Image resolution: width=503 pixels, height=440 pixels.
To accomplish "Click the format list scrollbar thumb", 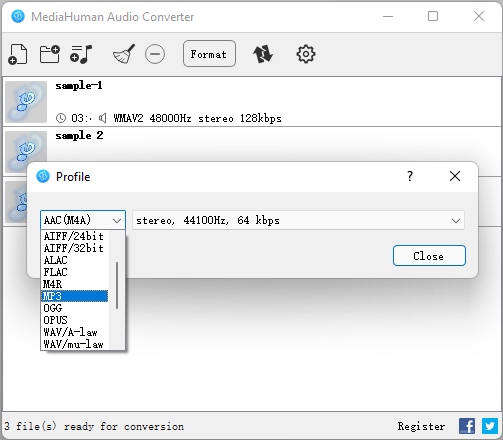I will pos(117,285).
